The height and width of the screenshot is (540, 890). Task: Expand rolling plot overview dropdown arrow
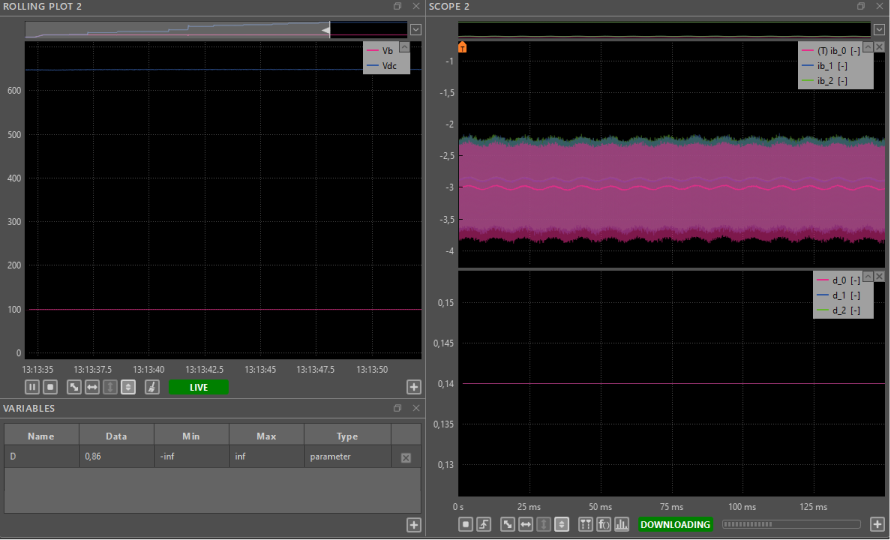(416, 30)
